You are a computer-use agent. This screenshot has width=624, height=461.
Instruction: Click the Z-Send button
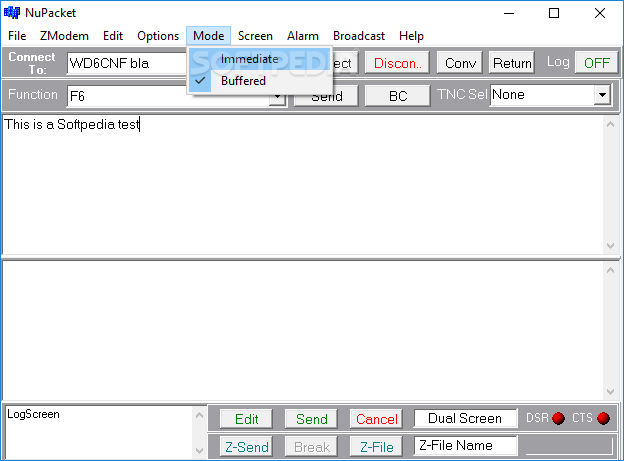(246, 447)
